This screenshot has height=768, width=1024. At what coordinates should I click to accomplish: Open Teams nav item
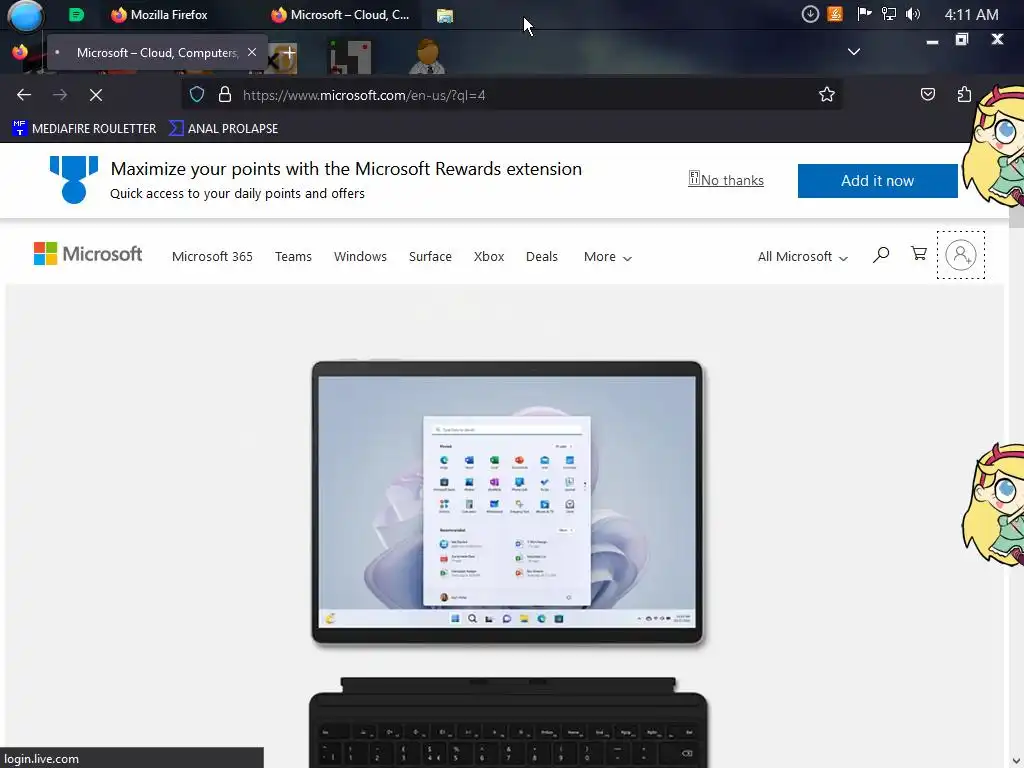coord(293,256)
